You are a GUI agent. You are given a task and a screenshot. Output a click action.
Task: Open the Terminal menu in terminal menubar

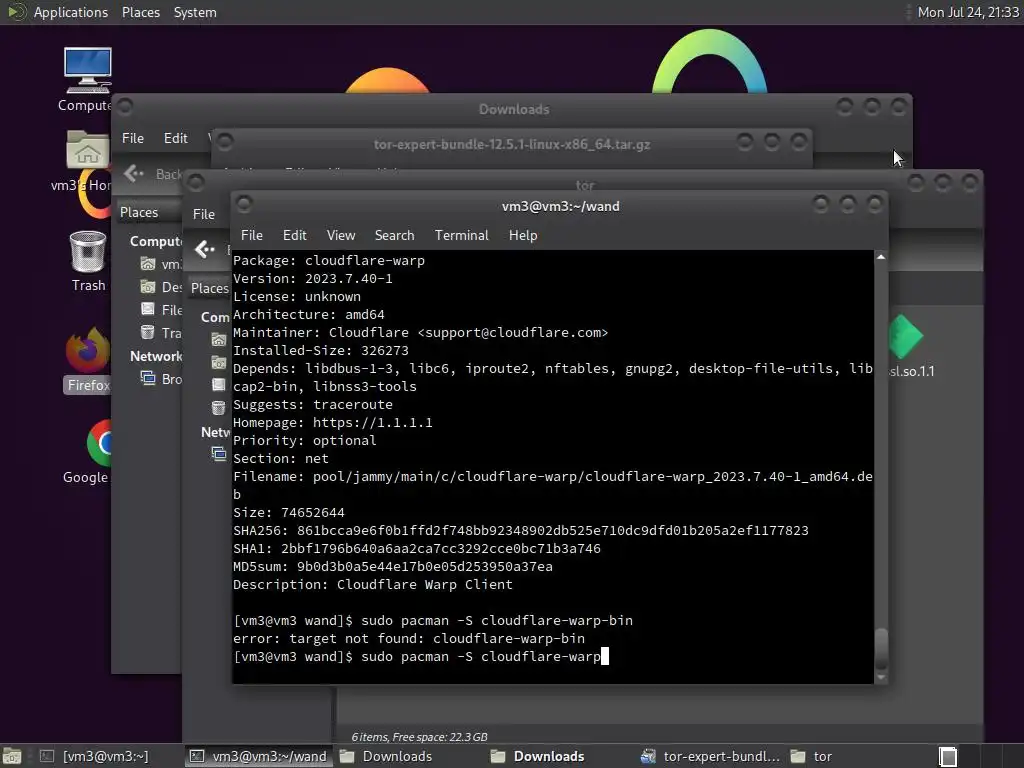(x=462, y=235)
